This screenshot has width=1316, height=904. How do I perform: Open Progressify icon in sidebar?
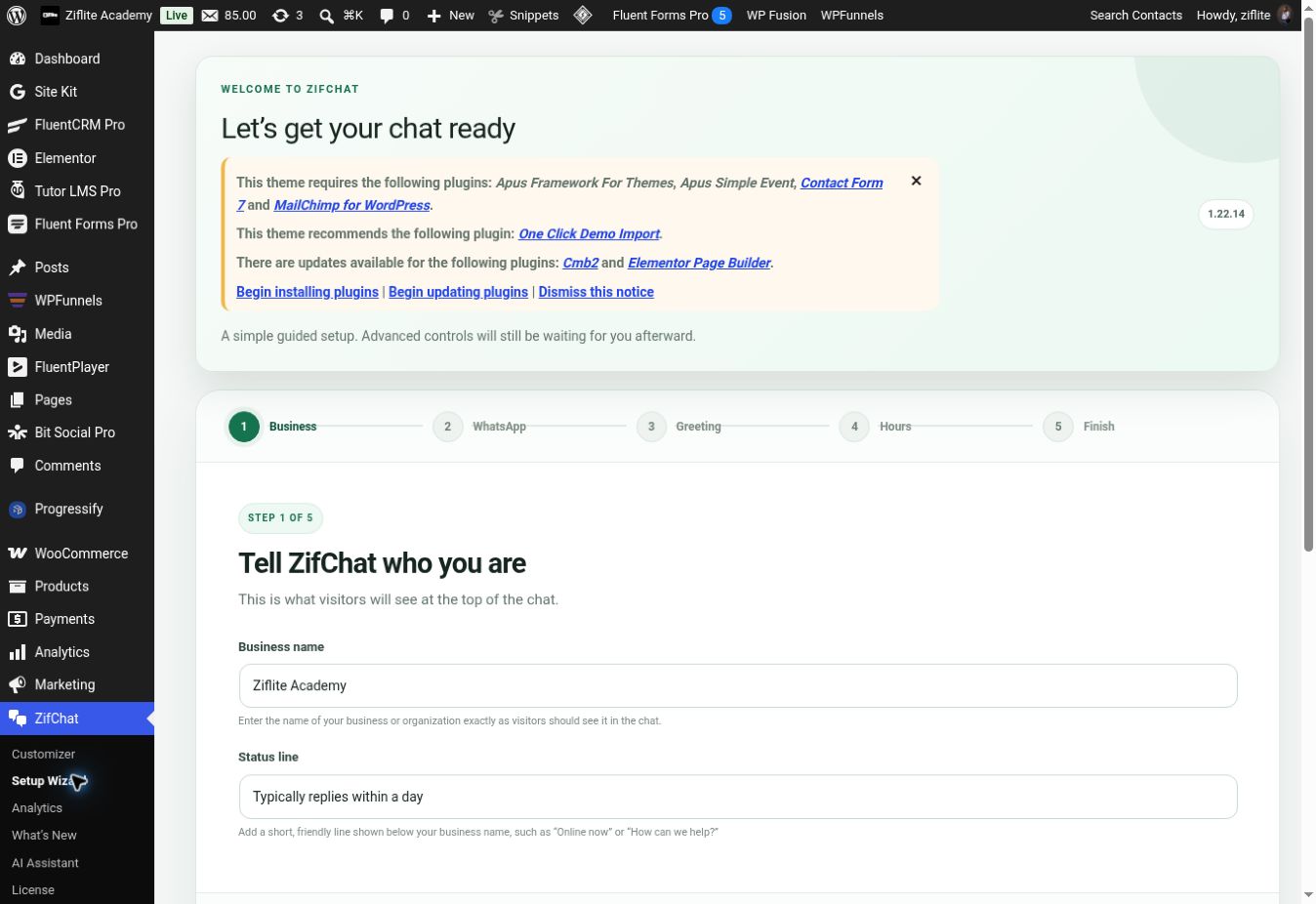[17, 509]
